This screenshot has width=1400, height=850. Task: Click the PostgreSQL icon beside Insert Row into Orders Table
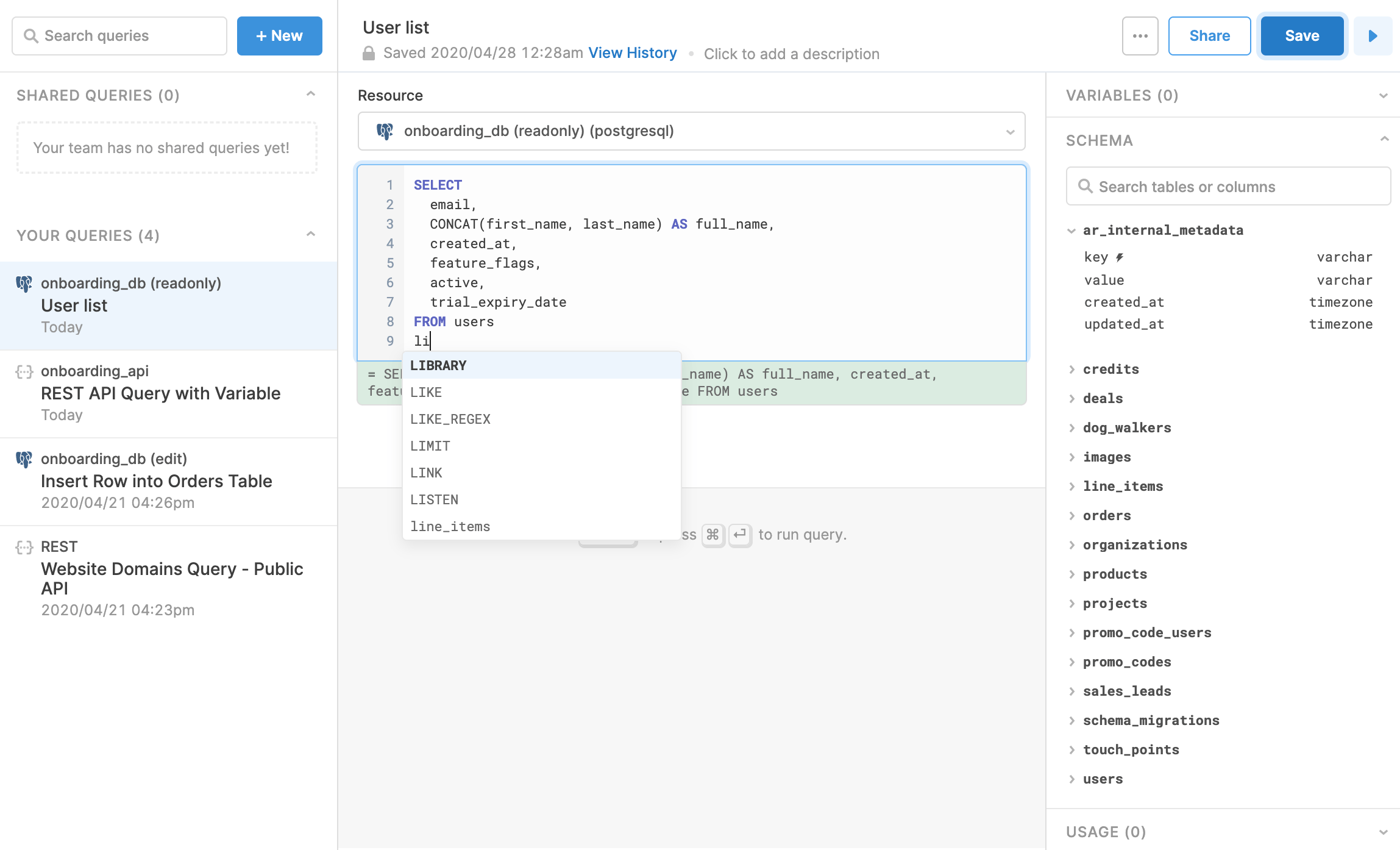coord(24,459)
